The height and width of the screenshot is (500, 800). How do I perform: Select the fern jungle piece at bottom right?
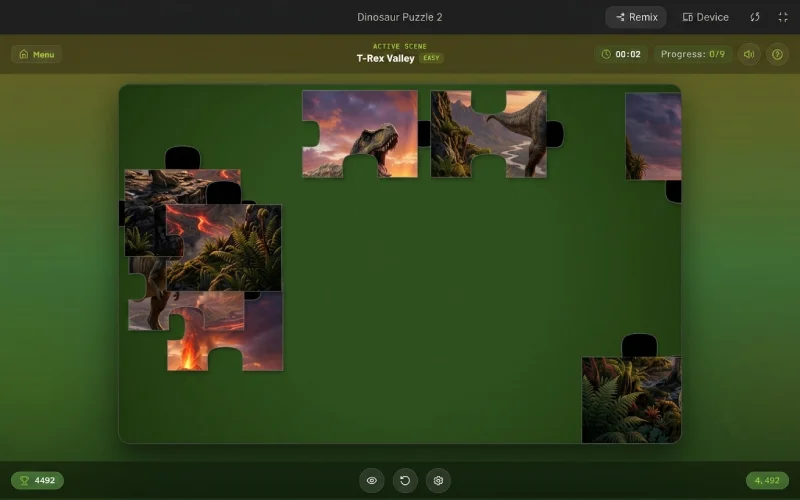click(631, 398)
